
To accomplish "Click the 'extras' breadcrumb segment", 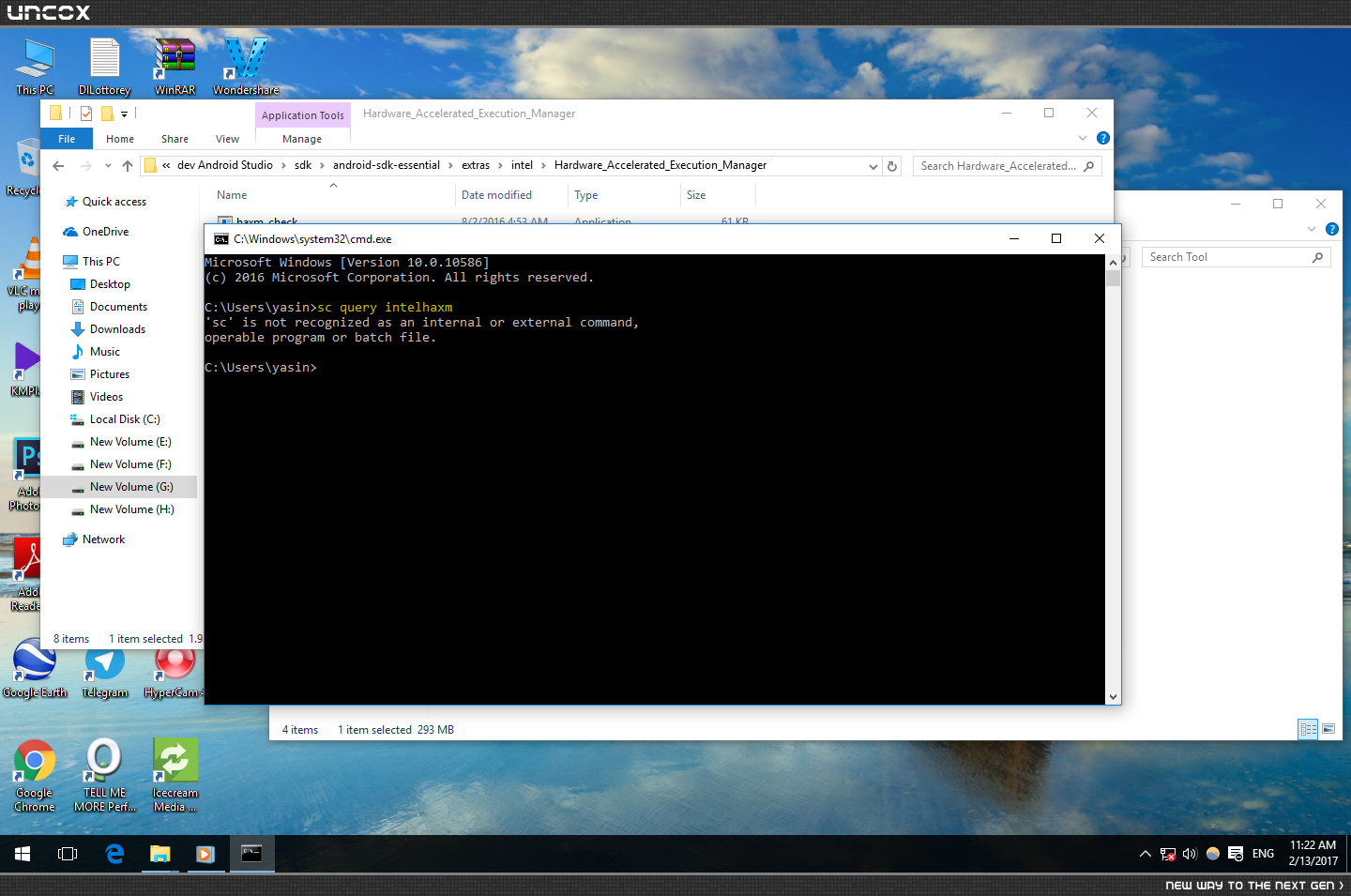I will pyautogui.click(x=476, y=165).
